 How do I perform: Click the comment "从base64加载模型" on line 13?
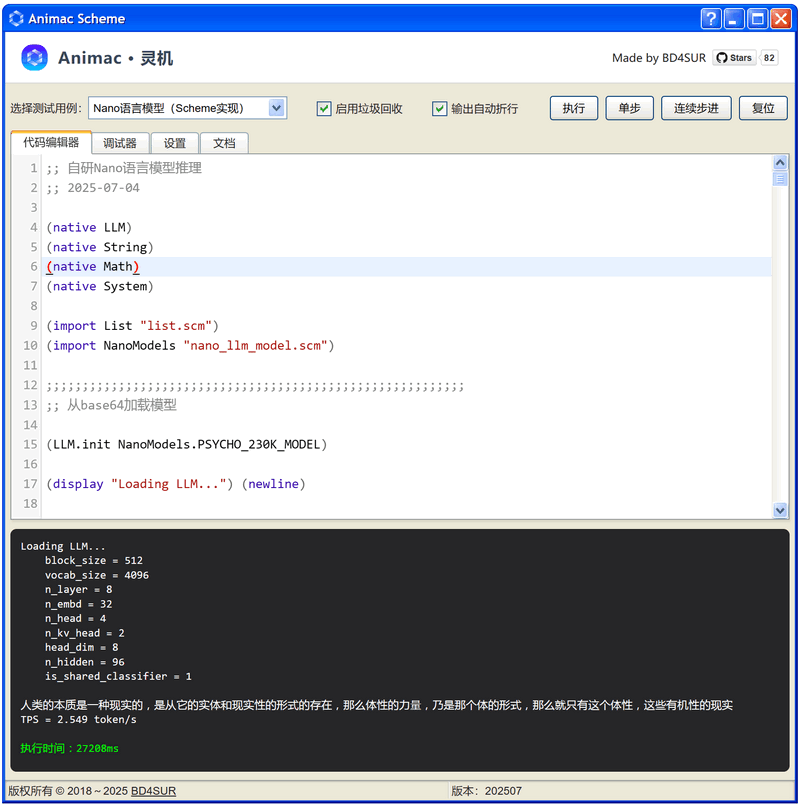[x=122, y=405]
